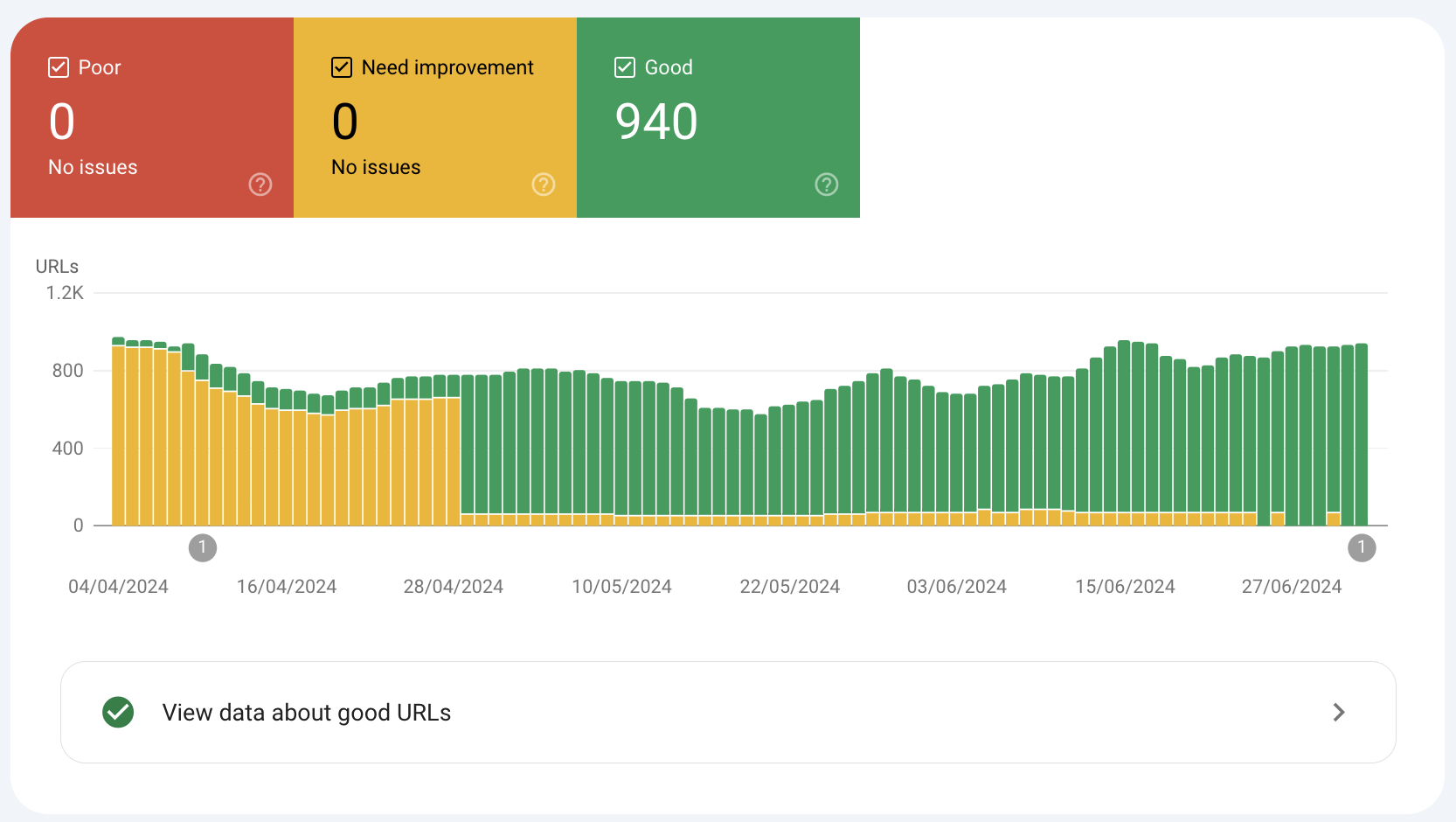The image size is (1456, 822).
Task: Click green checkmark icon beside View data
Action: point(118,713)
